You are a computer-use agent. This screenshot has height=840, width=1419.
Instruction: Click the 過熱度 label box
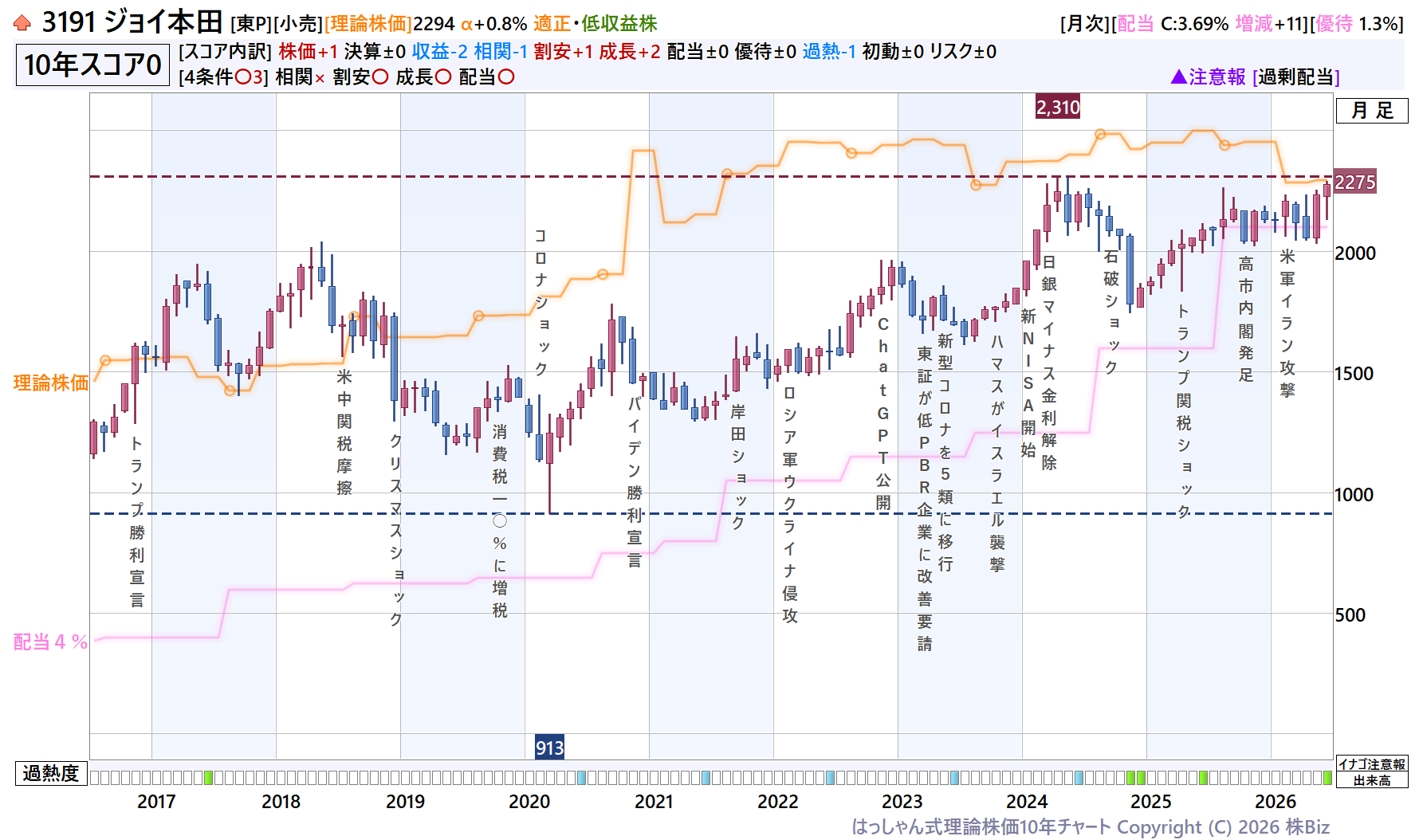(51, 773)
